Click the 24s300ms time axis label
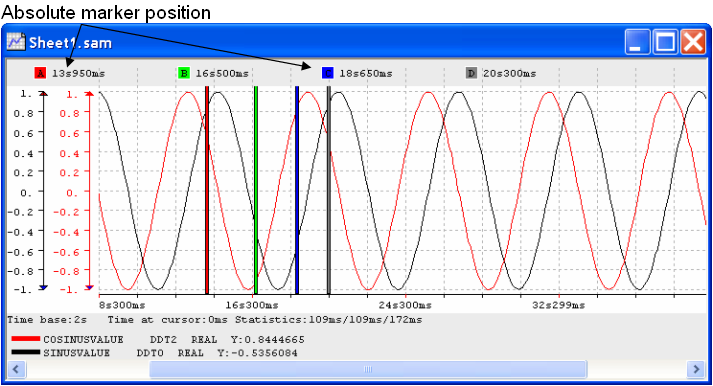Viewport: 713px width, 386px height. [405, 305]
